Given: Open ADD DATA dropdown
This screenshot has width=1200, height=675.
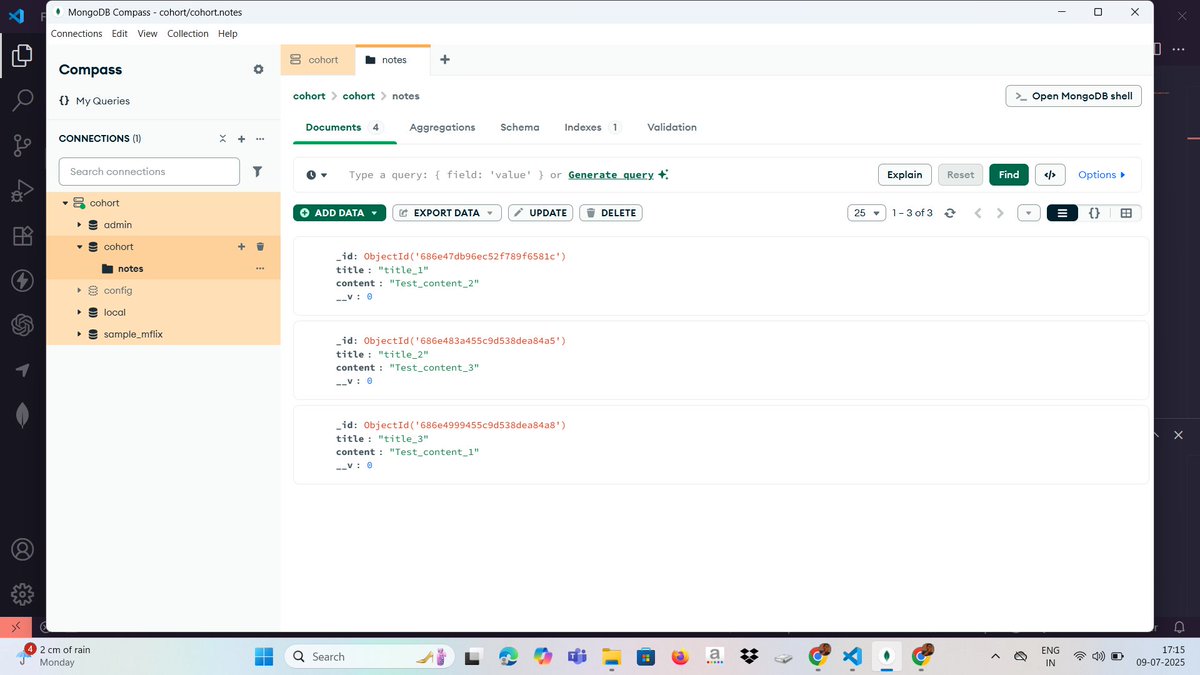Looking at the screenshot, I should pos(339,213).
